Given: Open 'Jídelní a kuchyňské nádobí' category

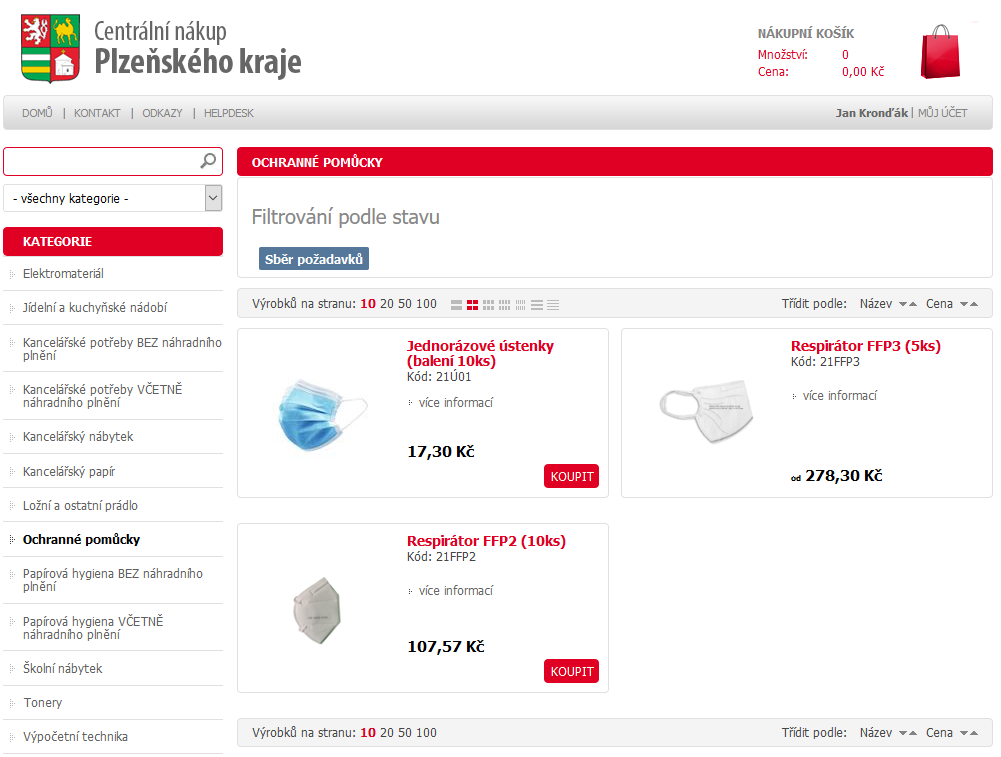Looking at the screenshot, I should [94, 308].
